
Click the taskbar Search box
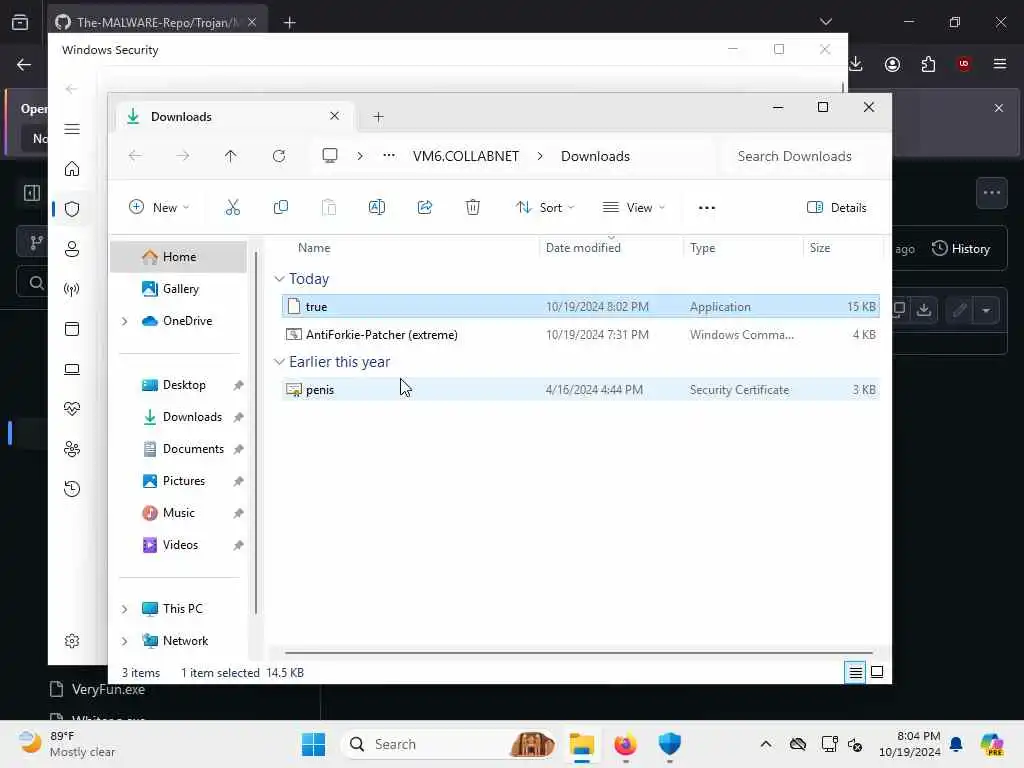[449, 744]
